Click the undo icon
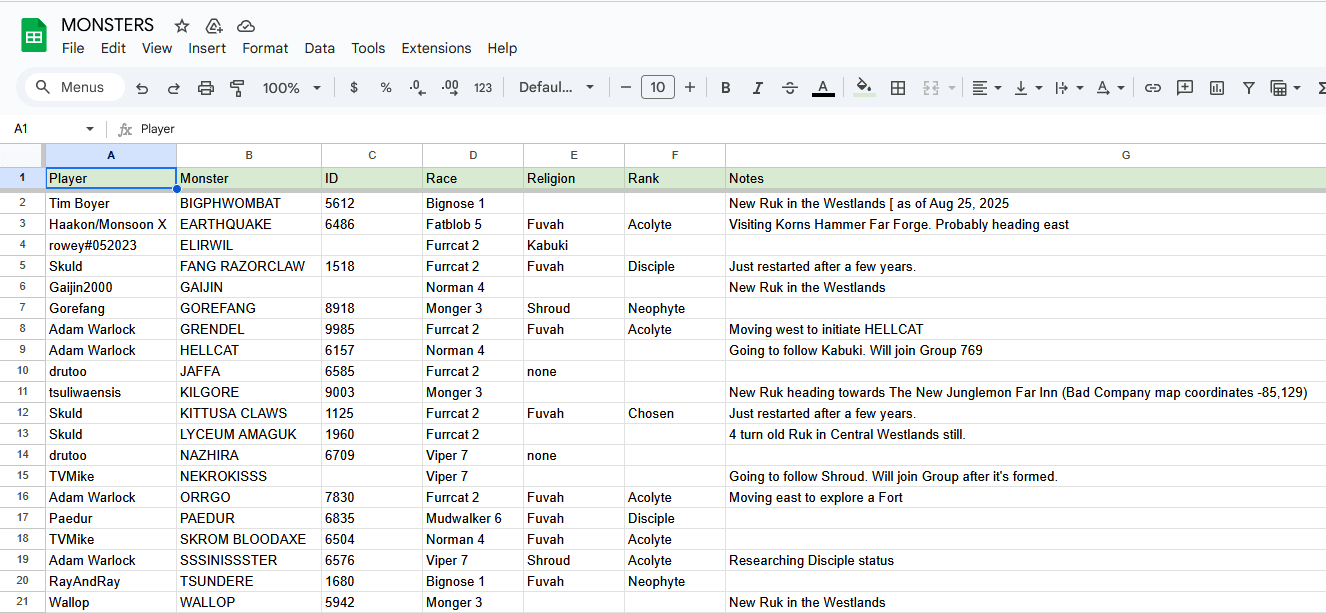 coord(142,88)
